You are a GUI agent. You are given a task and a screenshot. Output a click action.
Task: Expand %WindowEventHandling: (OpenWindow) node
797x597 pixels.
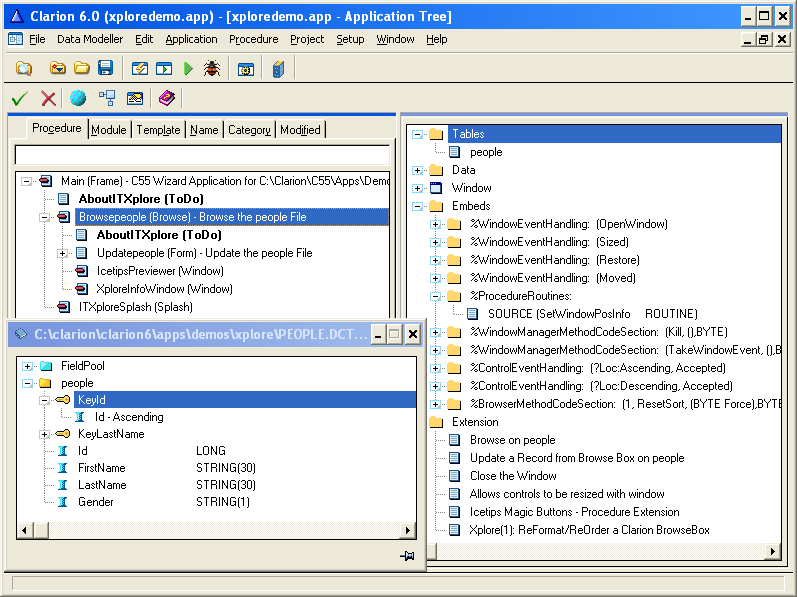(x=435, y=224)
